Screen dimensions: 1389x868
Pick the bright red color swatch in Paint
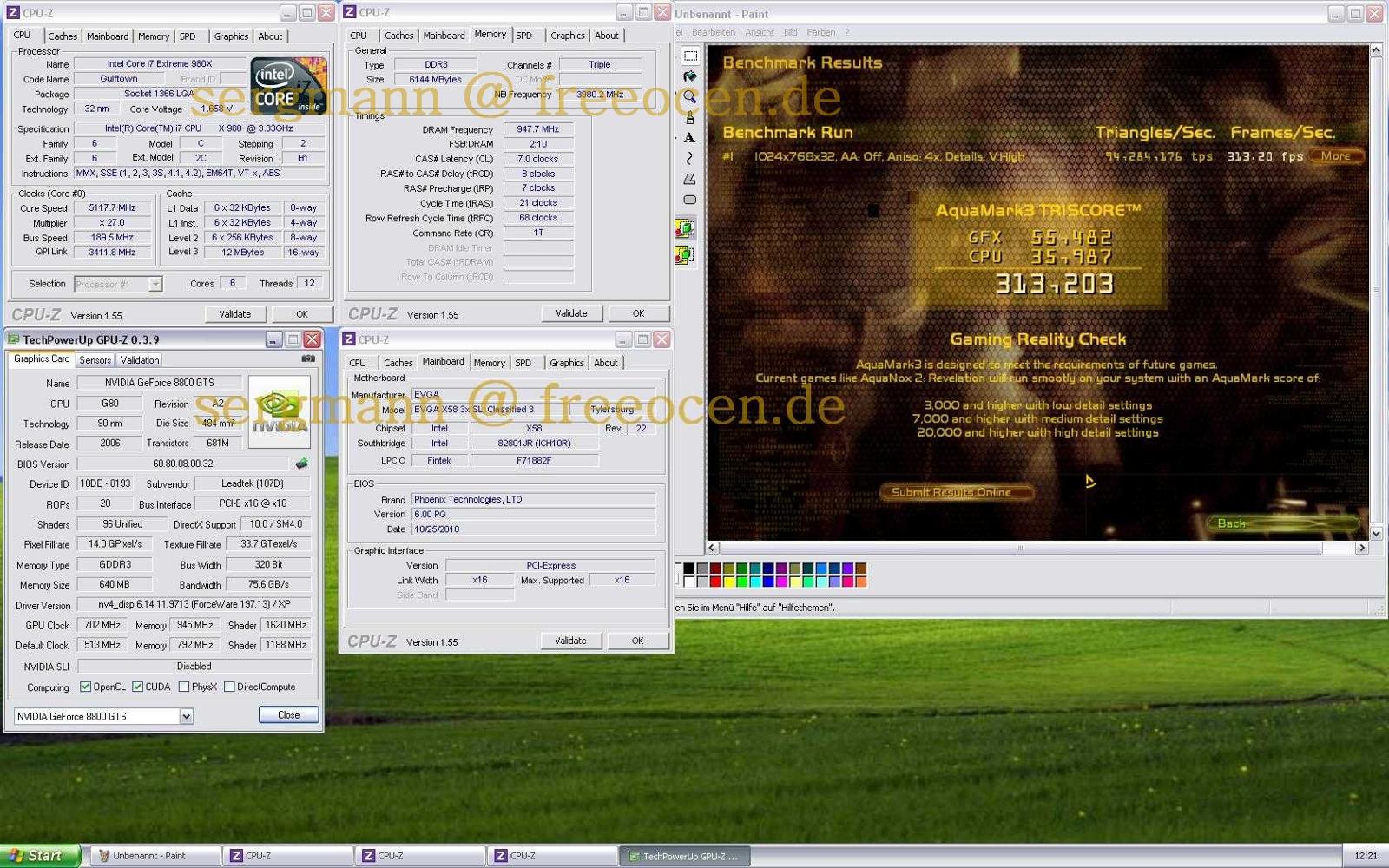(715, 582)
